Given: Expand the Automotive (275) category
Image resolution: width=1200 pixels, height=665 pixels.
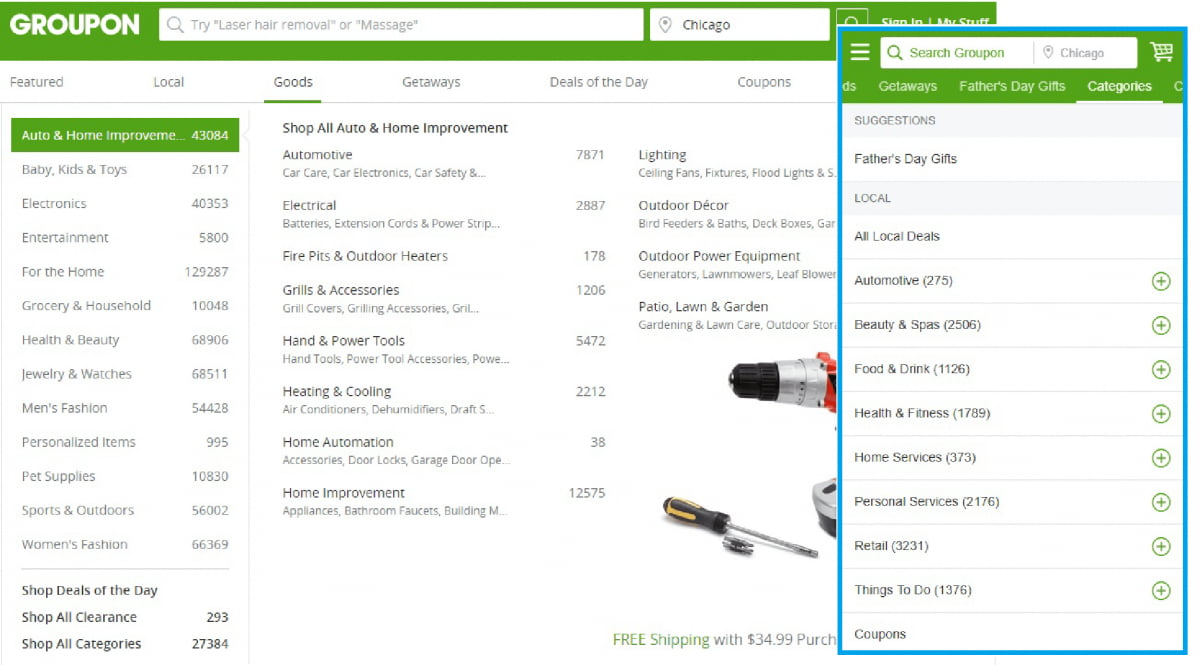Looking at the screenshot, I should [1160, 281].
